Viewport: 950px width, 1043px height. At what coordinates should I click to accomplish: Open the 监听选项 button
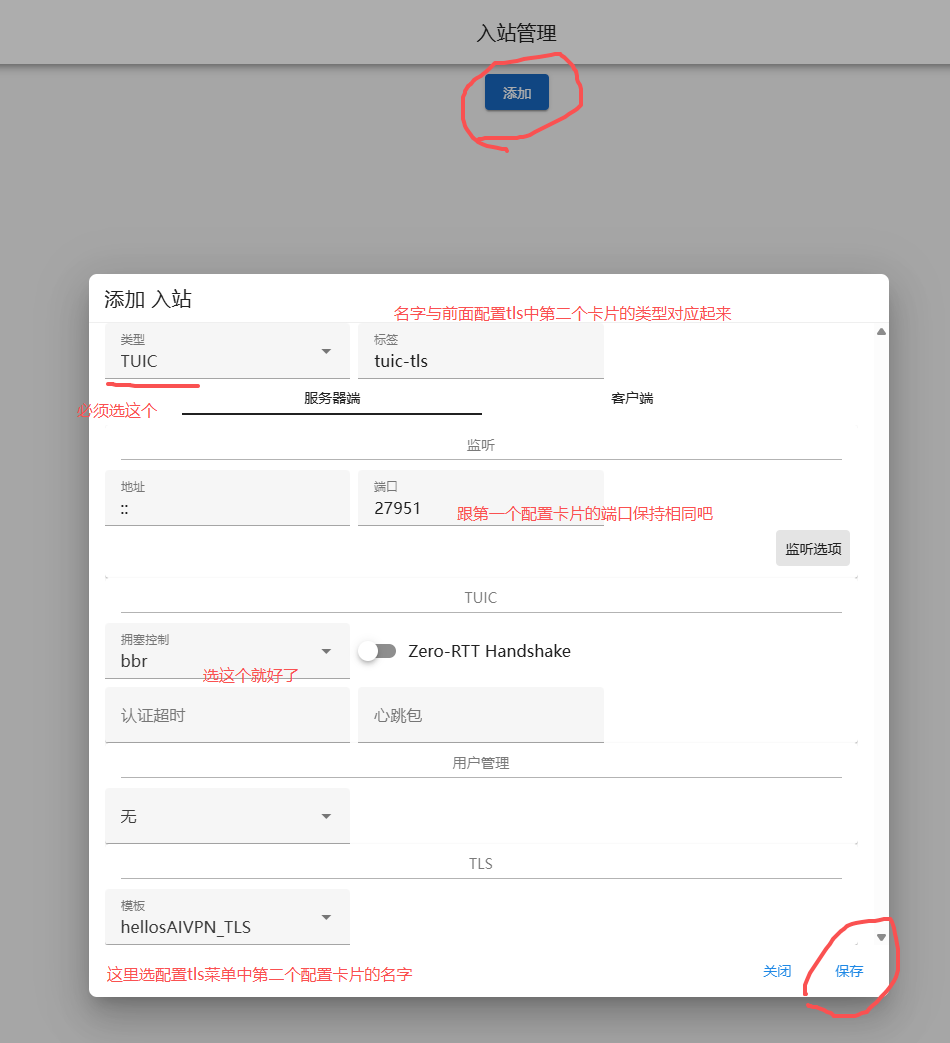pyautogui.click(x=812, y=549)
